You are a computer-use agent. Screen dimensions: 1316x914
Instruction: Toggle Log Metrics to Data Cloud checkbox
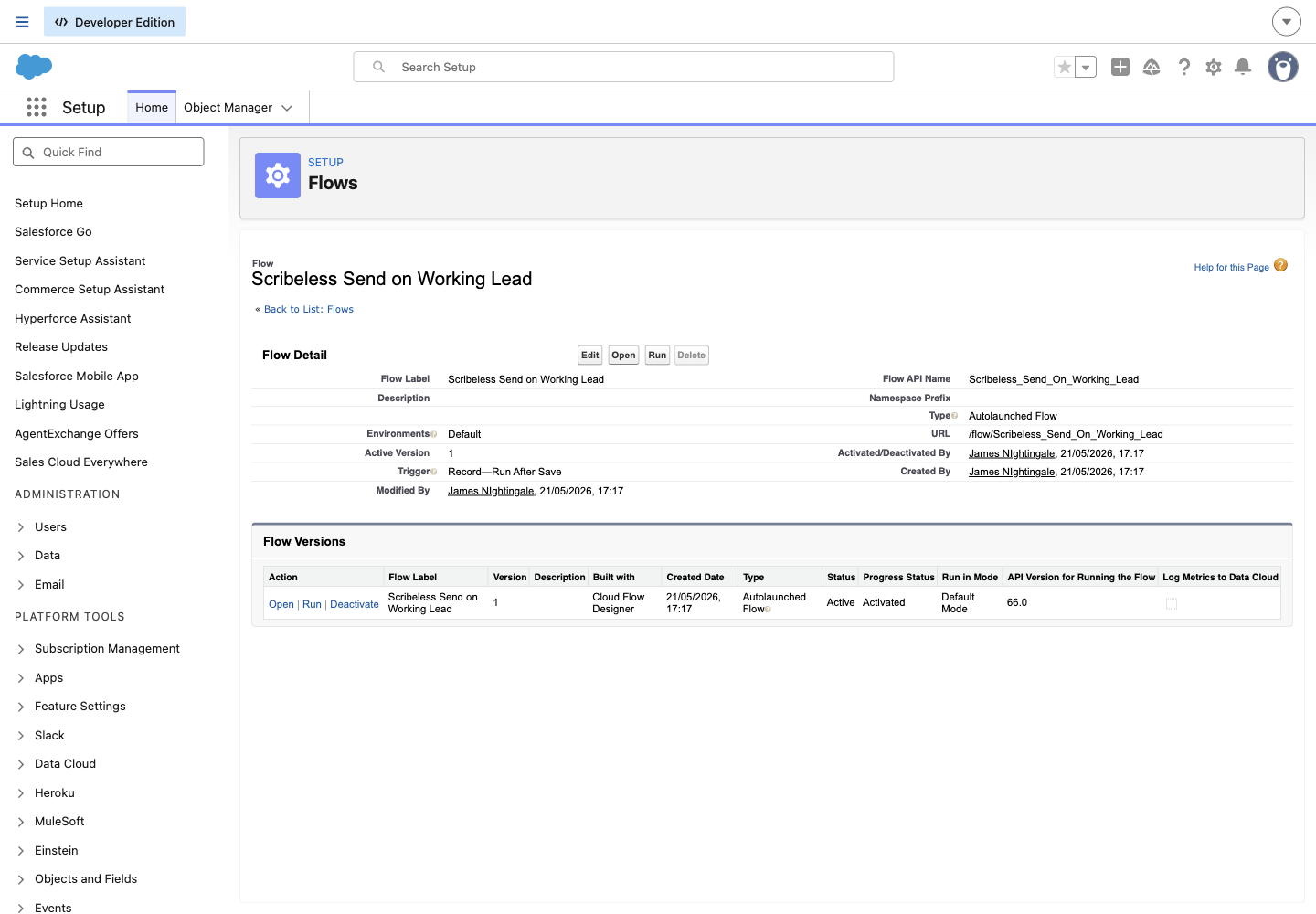[1172, 604]
